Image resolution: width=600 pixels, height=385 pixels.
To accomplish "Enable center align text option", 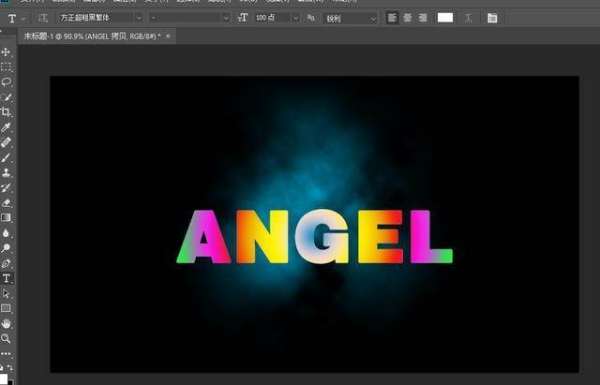I will [408, 18].
